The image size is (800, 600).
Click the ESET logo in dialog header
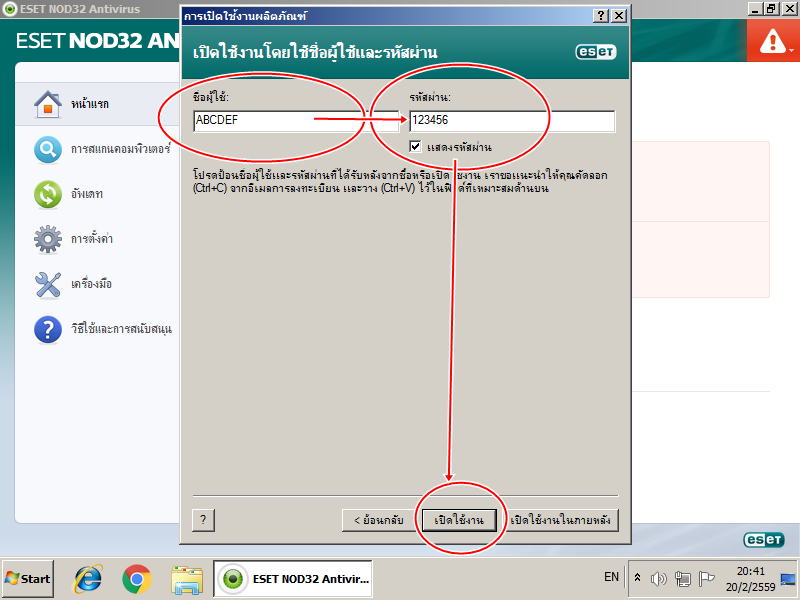click(596, 52)
